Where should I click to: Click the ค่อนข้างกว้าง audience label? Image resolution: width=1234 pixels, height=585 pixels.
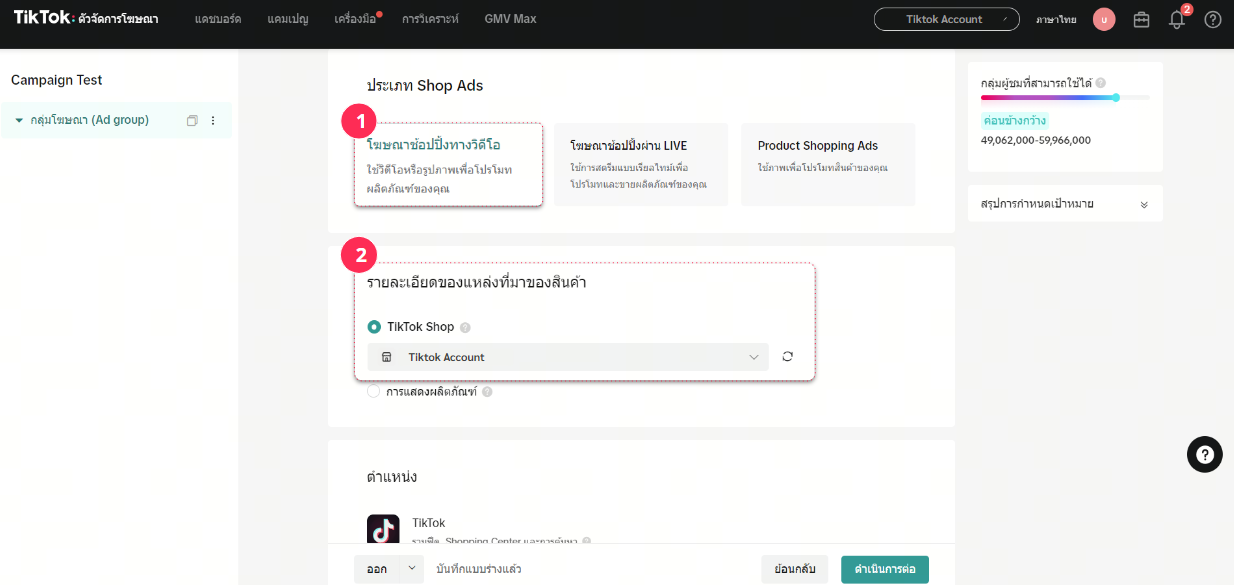1015,120
